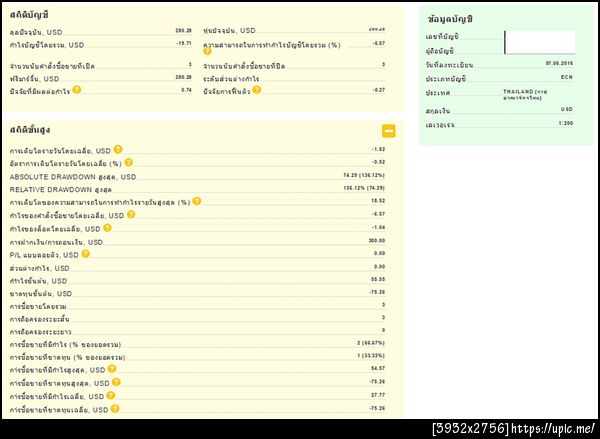Click the largest profit value 54.57
This screenshot has height=439, width=600.
[378, 369]
